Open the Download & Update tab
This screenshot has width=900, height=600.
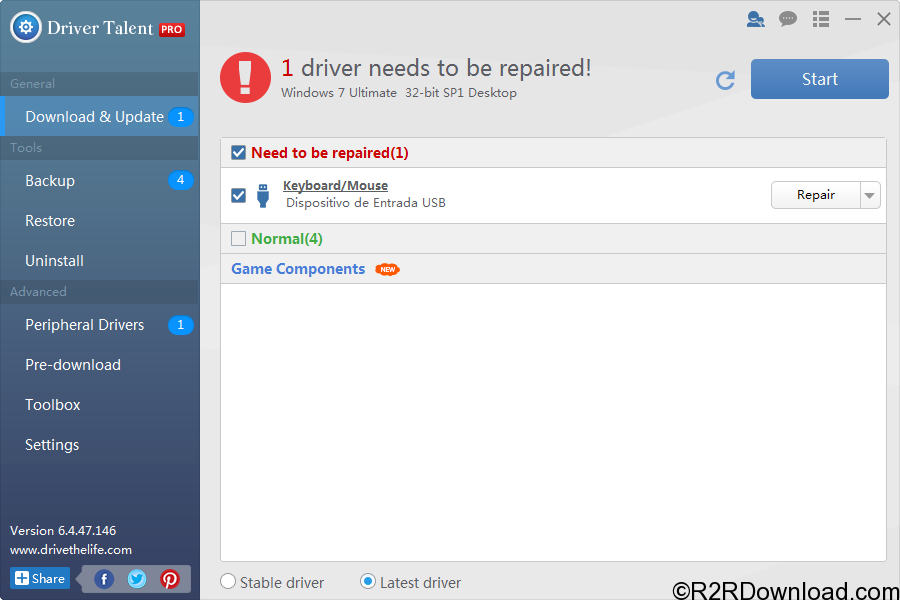click(100, 117)
